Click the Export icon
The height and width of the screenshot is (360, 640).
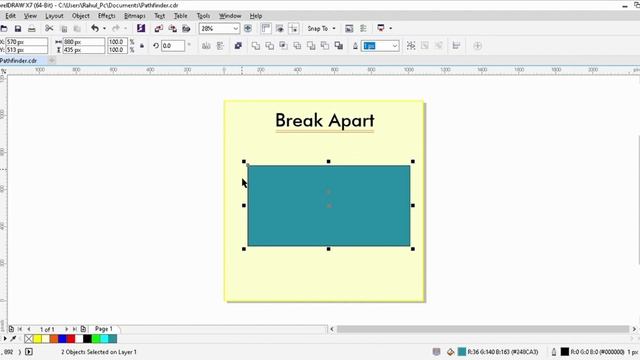173,28
